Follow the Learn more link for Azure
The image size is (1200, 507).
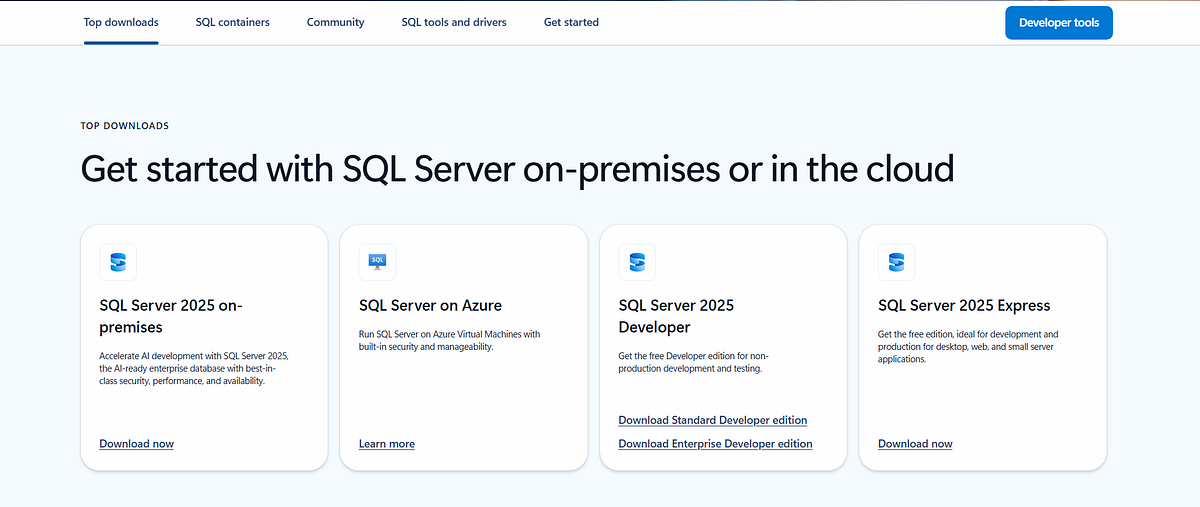[387, 444]
